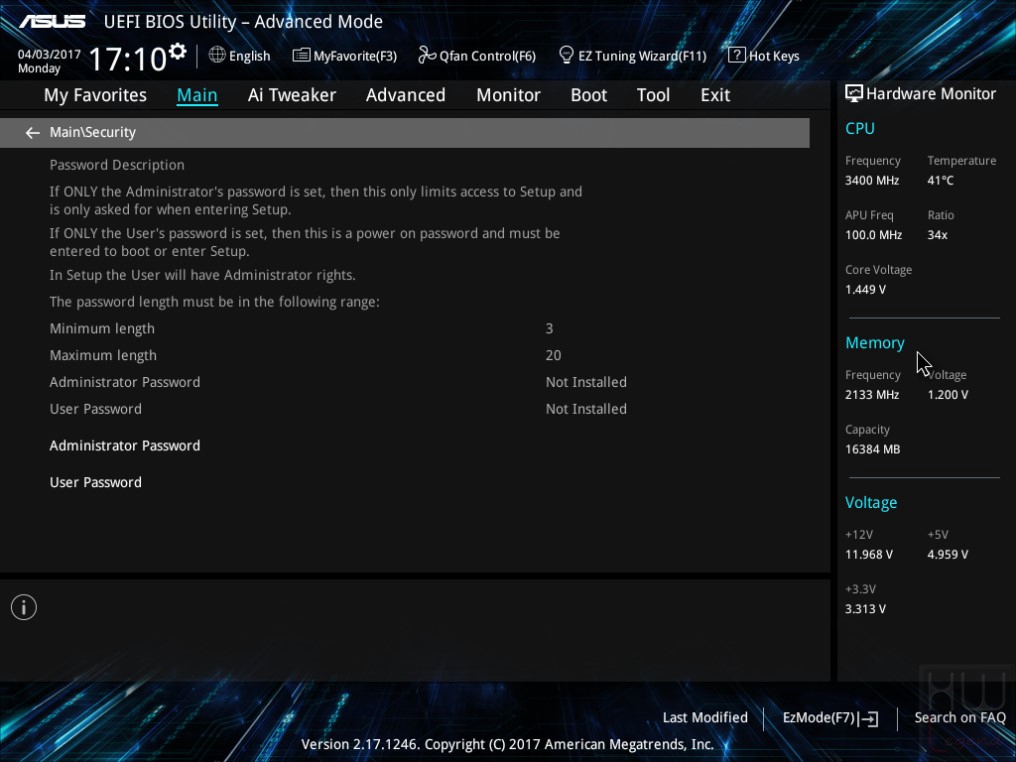Click the Main\Security breadcrumb text
This screenshot has height=762, width=1016.
point(93,132)
